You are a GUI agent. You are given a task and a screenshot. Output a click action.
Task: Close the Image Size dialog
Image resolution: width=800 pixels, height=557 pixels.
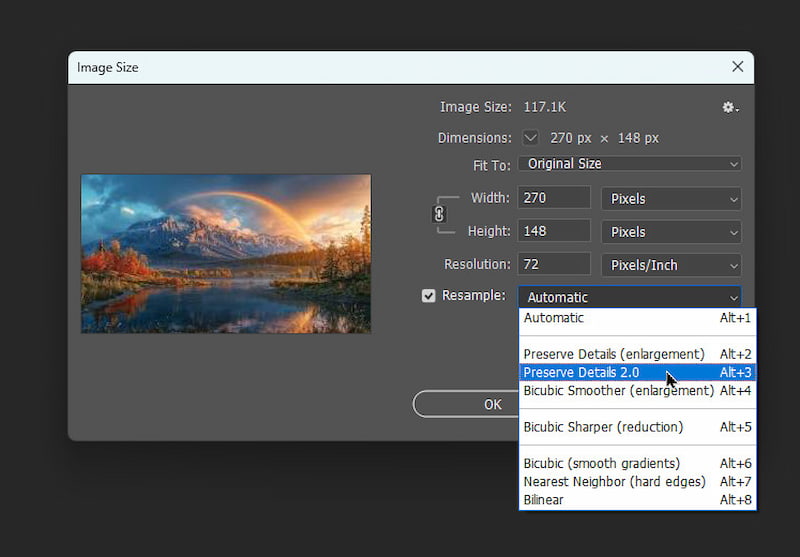737,67
